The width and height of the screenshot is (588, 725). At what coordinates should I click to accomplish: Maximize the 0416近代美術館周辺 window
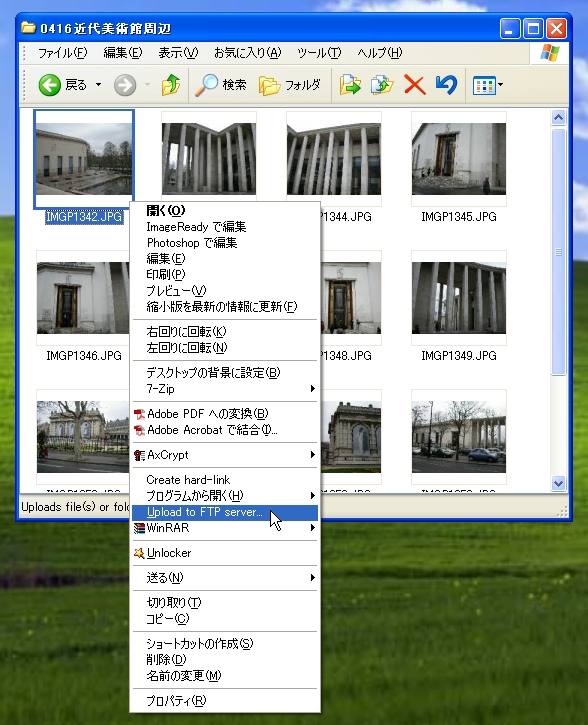tap(533, 29)
